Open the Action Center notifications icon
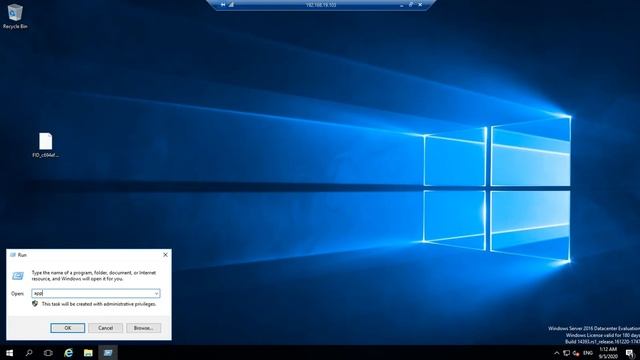This screenshot has height=360, width=640. click(630, 353)
